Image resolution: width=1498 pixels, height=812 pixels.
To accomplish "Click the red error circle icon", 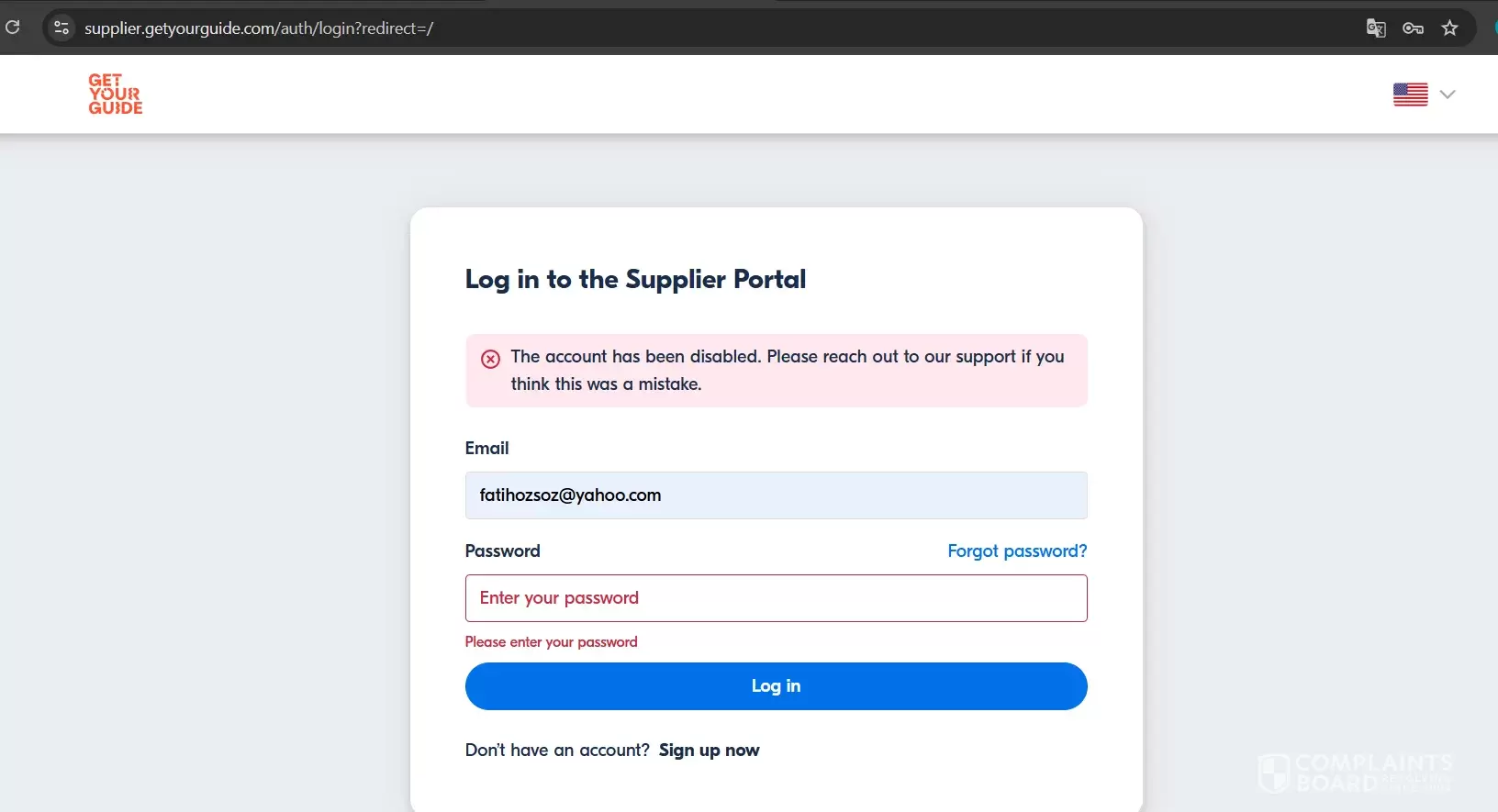I will pyautogui.click(x=491, y=359).
